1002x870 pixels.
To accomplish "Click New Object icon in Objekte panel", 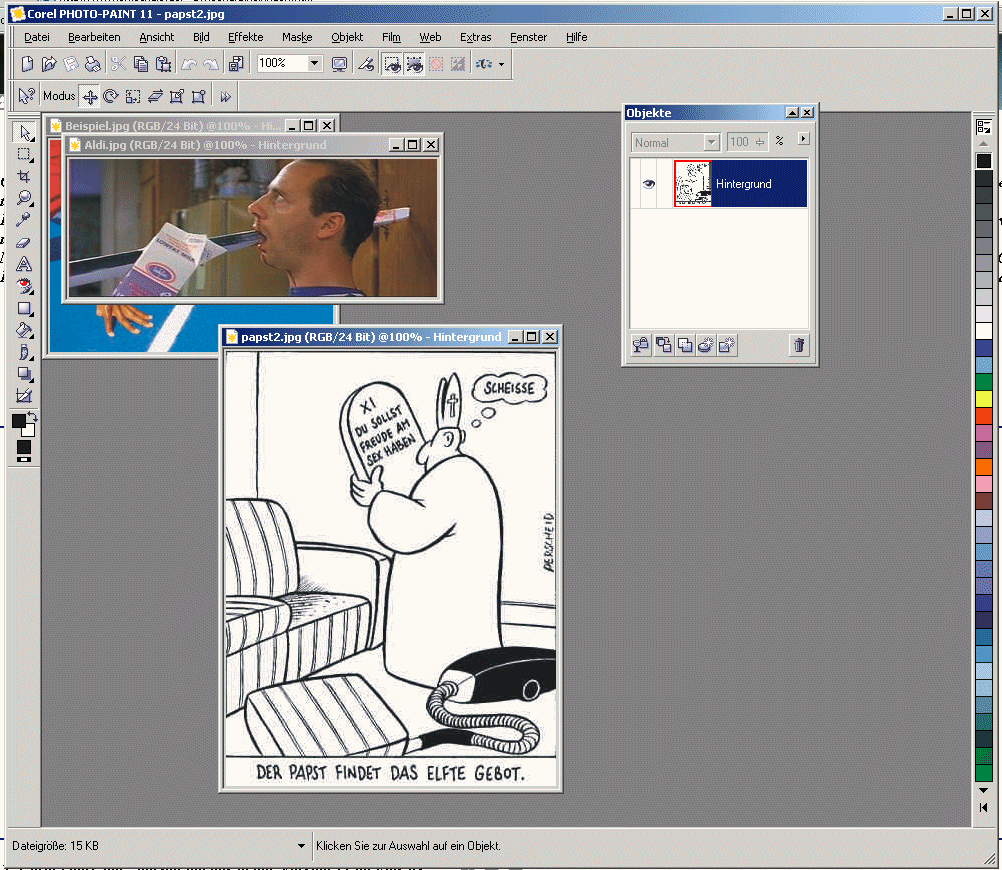I will pos(727,345).
